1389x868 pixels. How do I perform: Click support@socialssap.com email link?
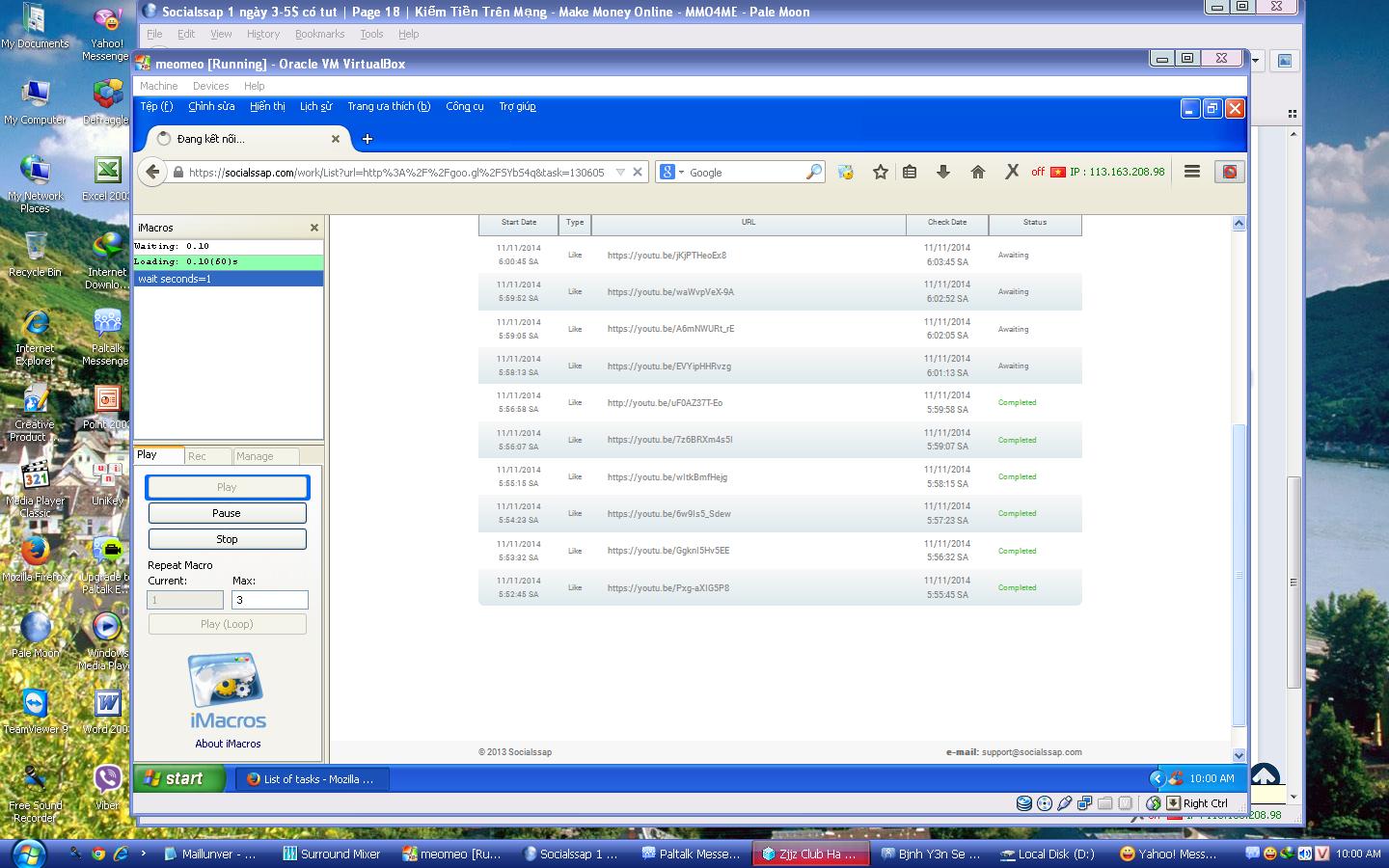(1031, 752)
